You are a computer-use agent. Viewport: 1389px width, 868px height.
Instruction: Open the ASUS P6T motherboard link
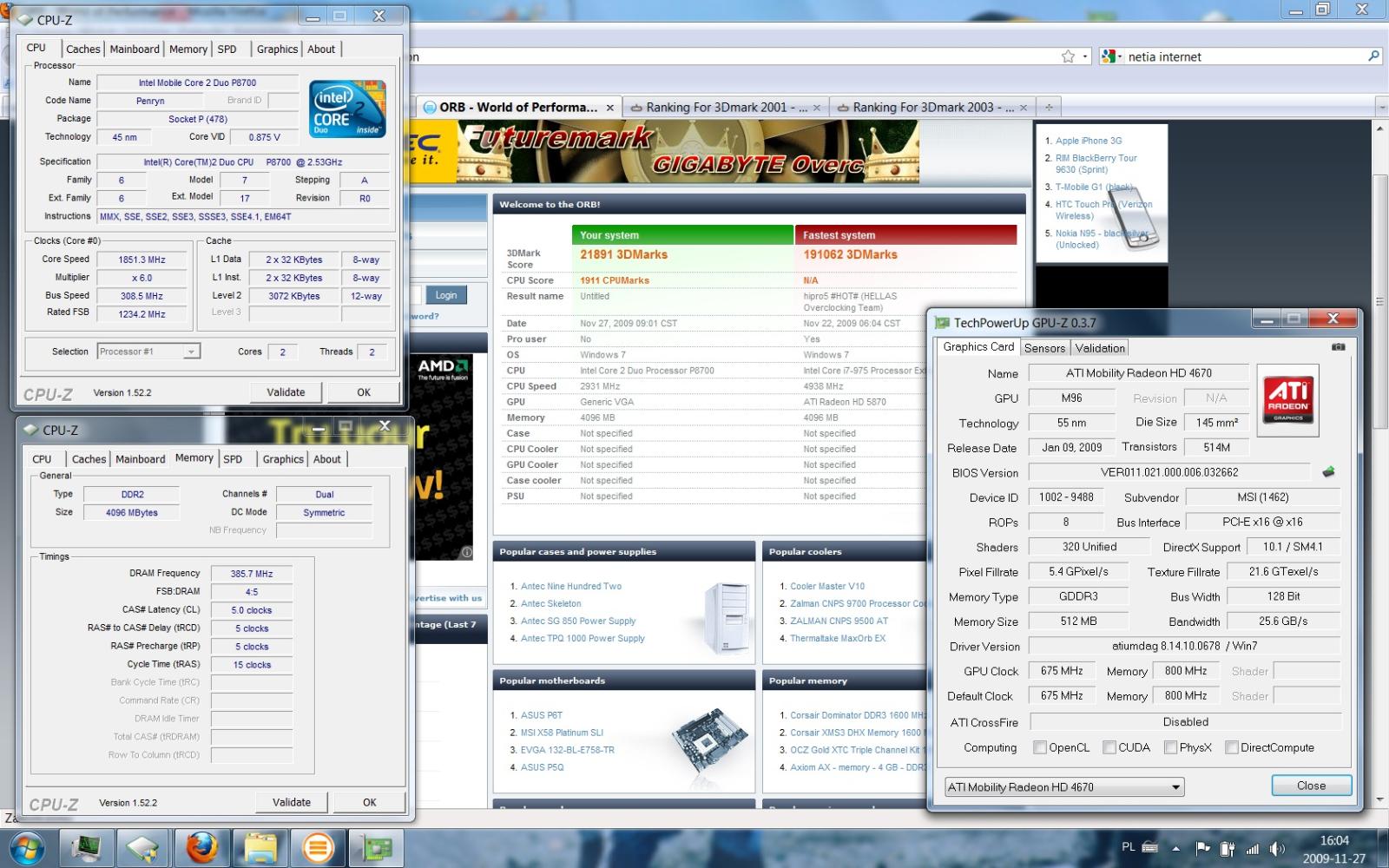542,715
